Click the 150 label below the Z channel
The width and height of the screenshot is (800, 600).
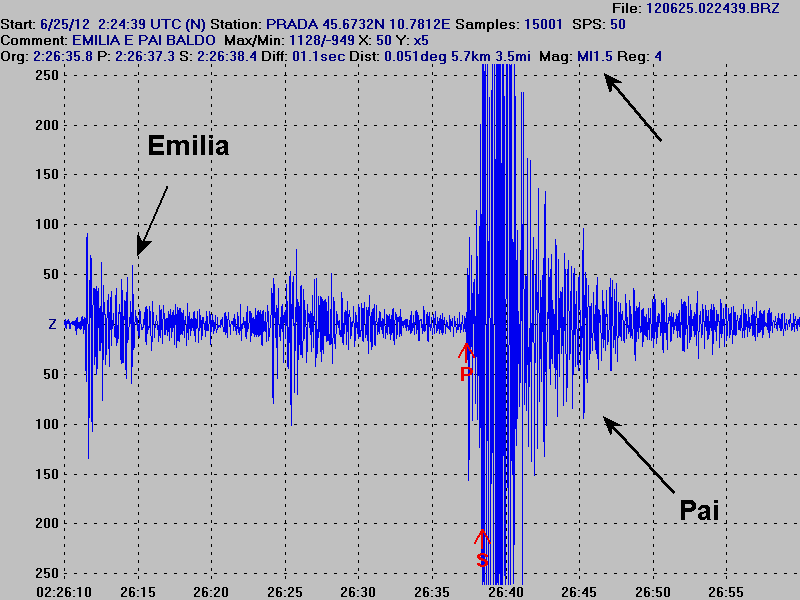(47, 474)
